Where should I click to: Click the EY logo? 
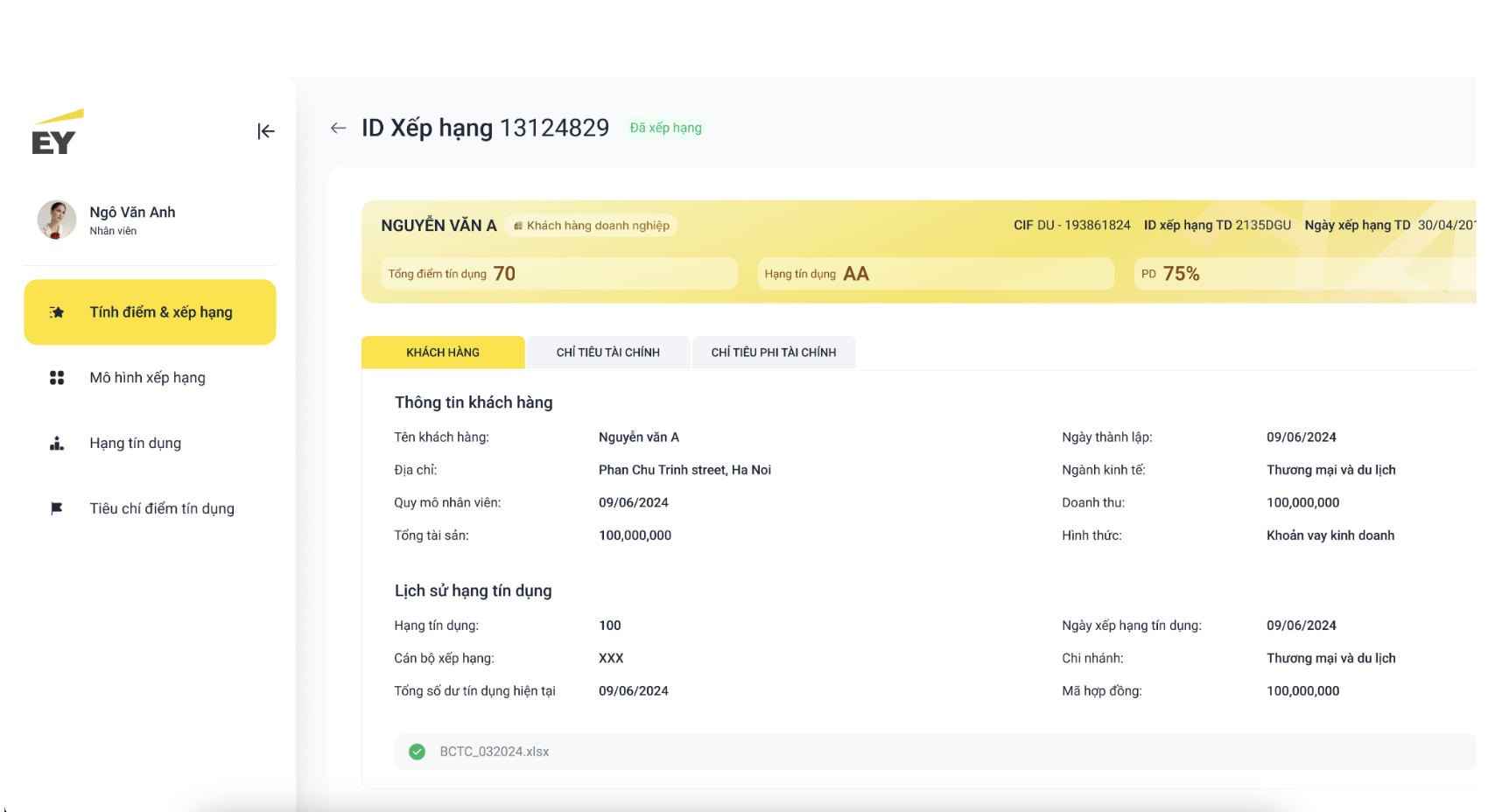point(57,132)
